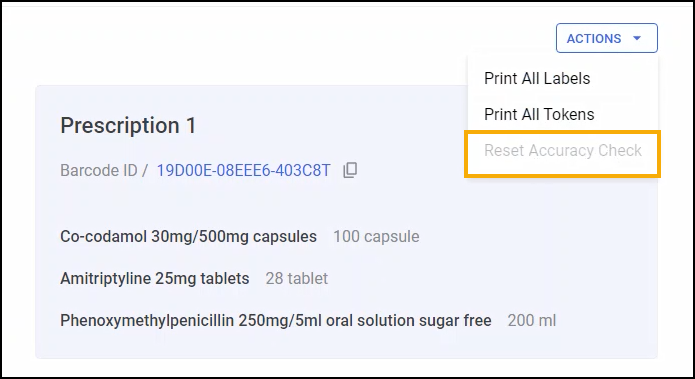Open the ACTIONS dropdown caret arrow
The height and width of the screenshot is (379, 695).
tap(637, 38)
